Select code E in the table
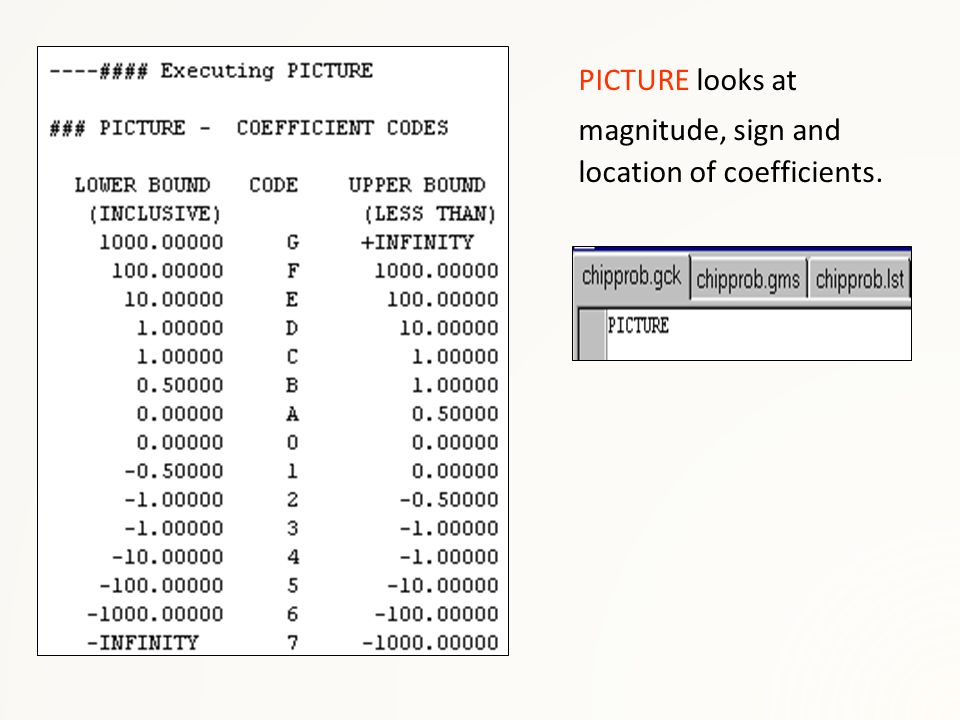Image resolution: width=960 pixels, height=720 pixels. point(293,299)
